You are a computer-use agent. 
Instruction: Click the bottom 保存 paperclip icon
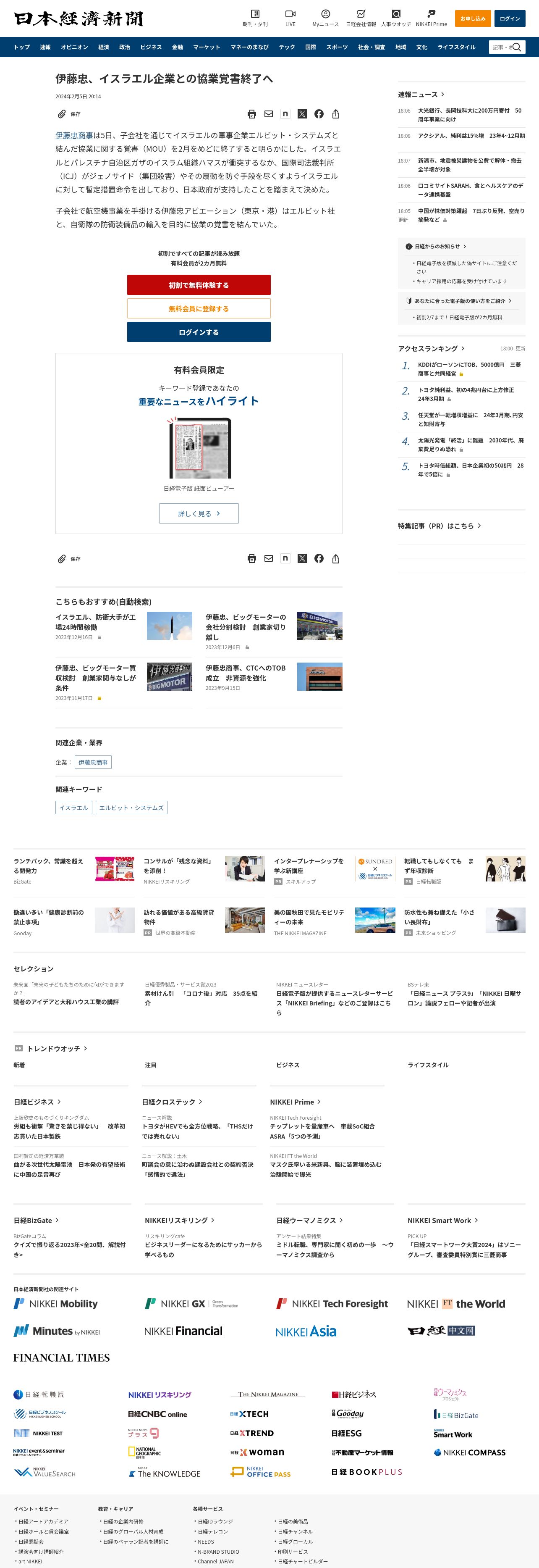[61, 559]
